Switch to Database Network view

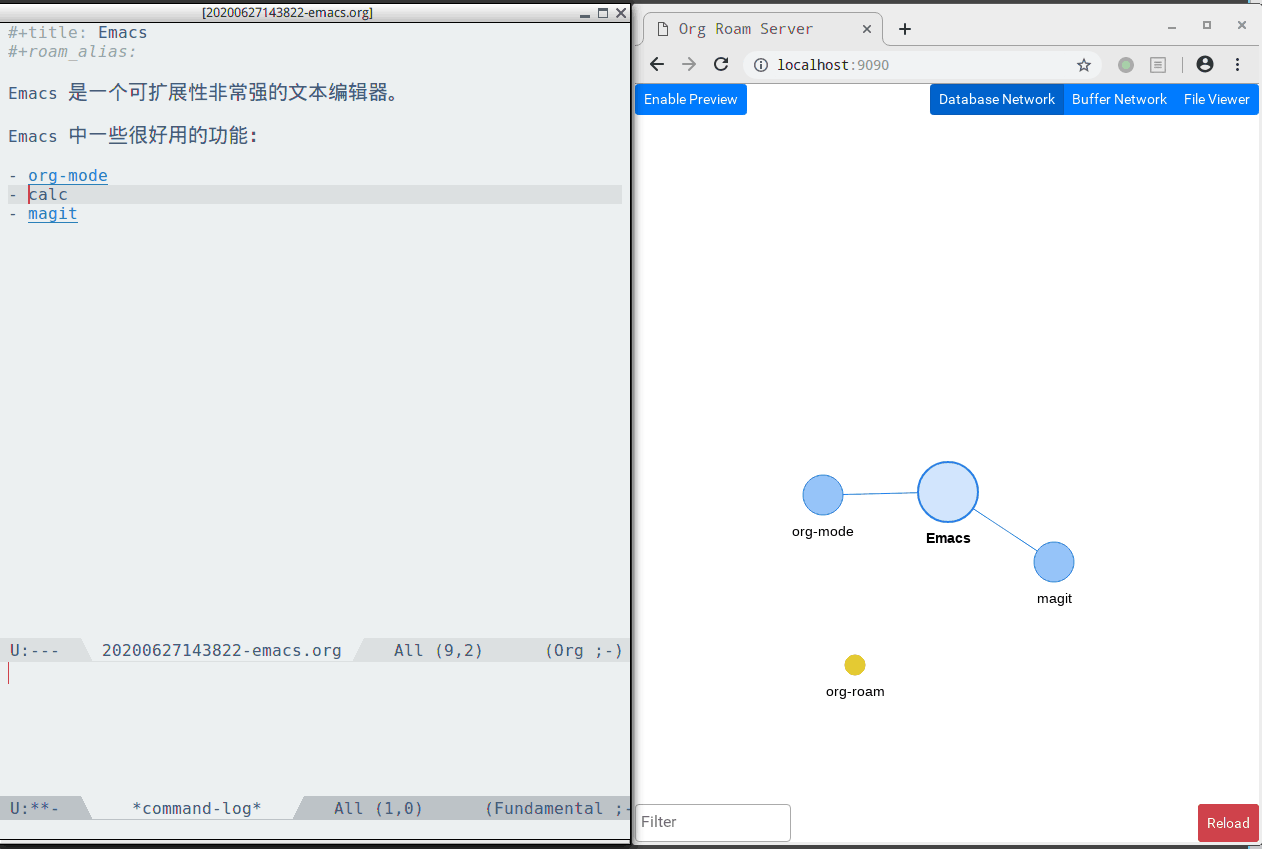click(997, 99)
